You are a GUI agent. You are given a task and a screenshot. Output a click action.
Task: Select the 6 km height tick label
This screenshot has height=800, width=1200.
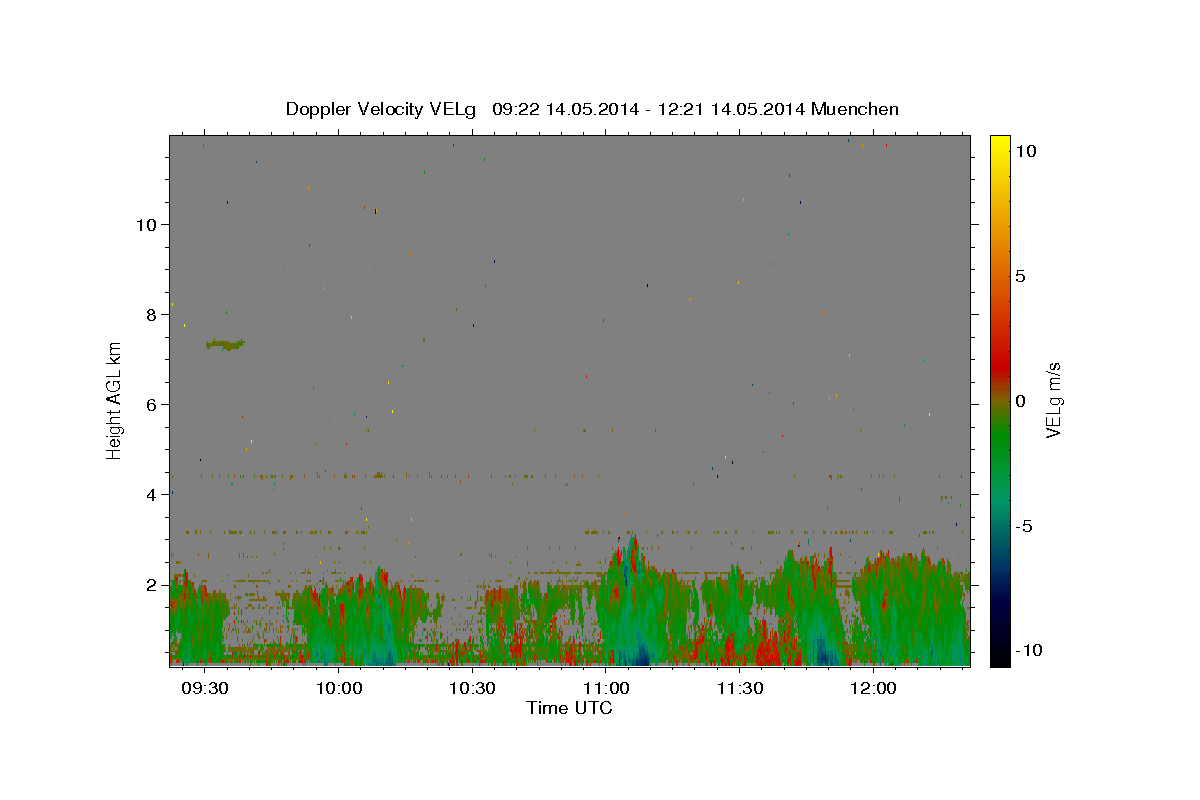click(x=150, y=404)
